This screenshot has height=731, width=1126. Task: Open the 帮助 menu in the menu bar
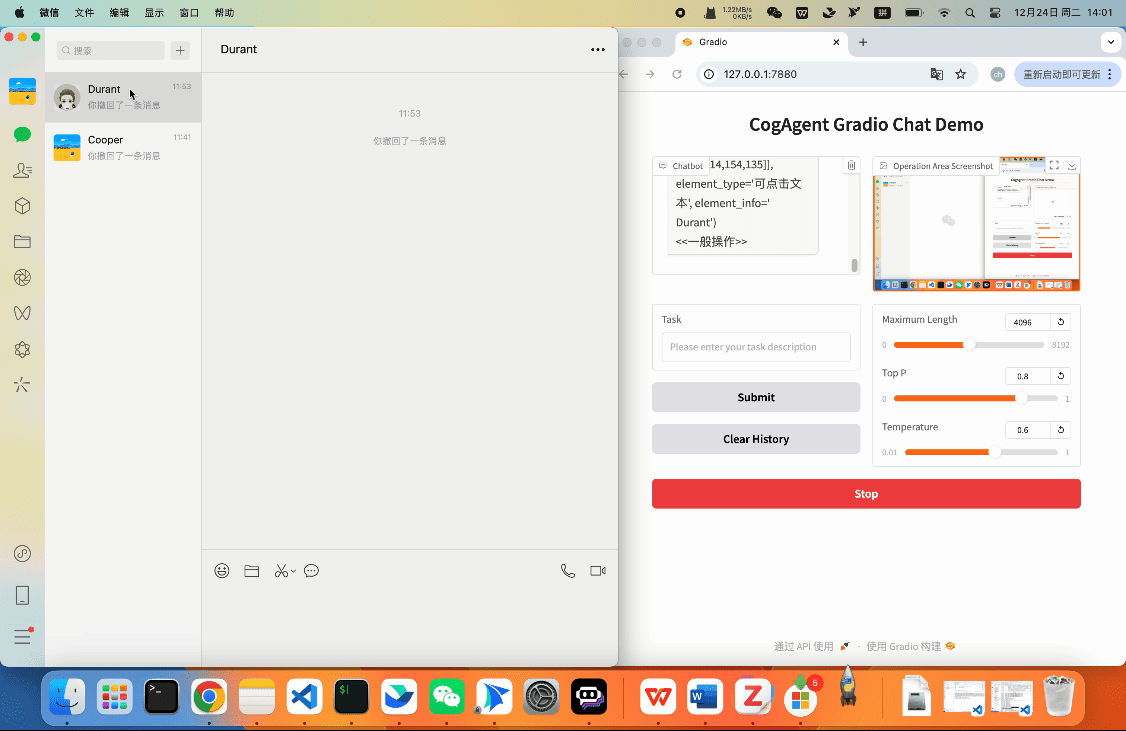coord(224,13)
